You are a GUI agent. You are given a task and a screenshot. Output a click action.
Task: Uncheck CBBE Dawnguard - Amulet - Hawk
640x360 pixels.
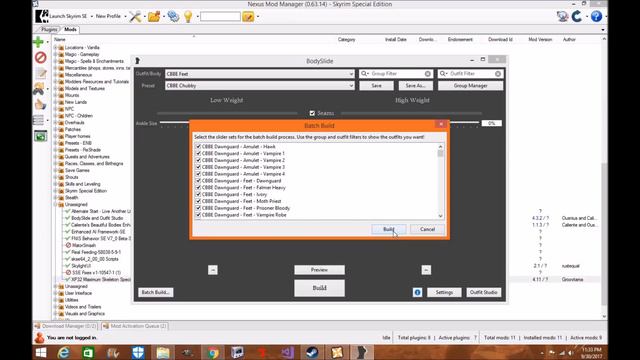[198, 147]
